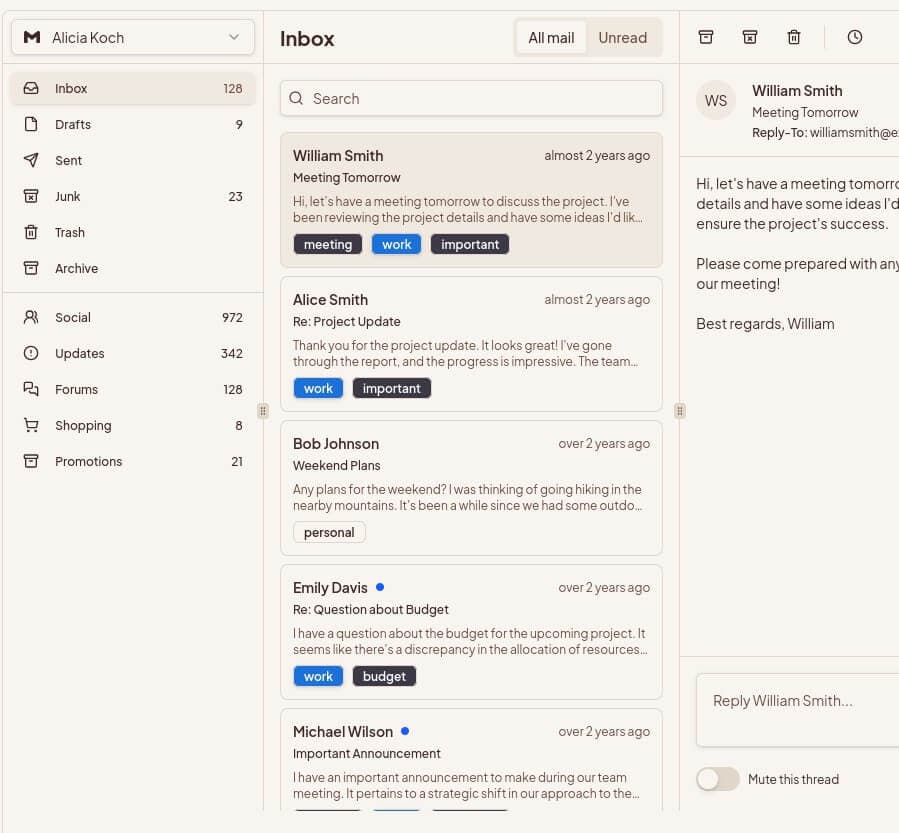Snooze the email using the clock icon
This screenshot has width=899, height=833.
coord(854,37)
